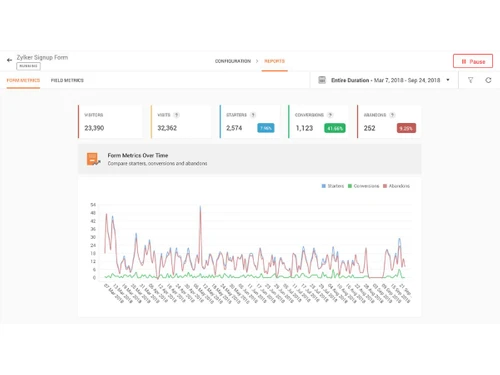The height and width of the screenshot is (375, 500).
Task: Refresh the report with reload icon
Action: coord(488,80)
